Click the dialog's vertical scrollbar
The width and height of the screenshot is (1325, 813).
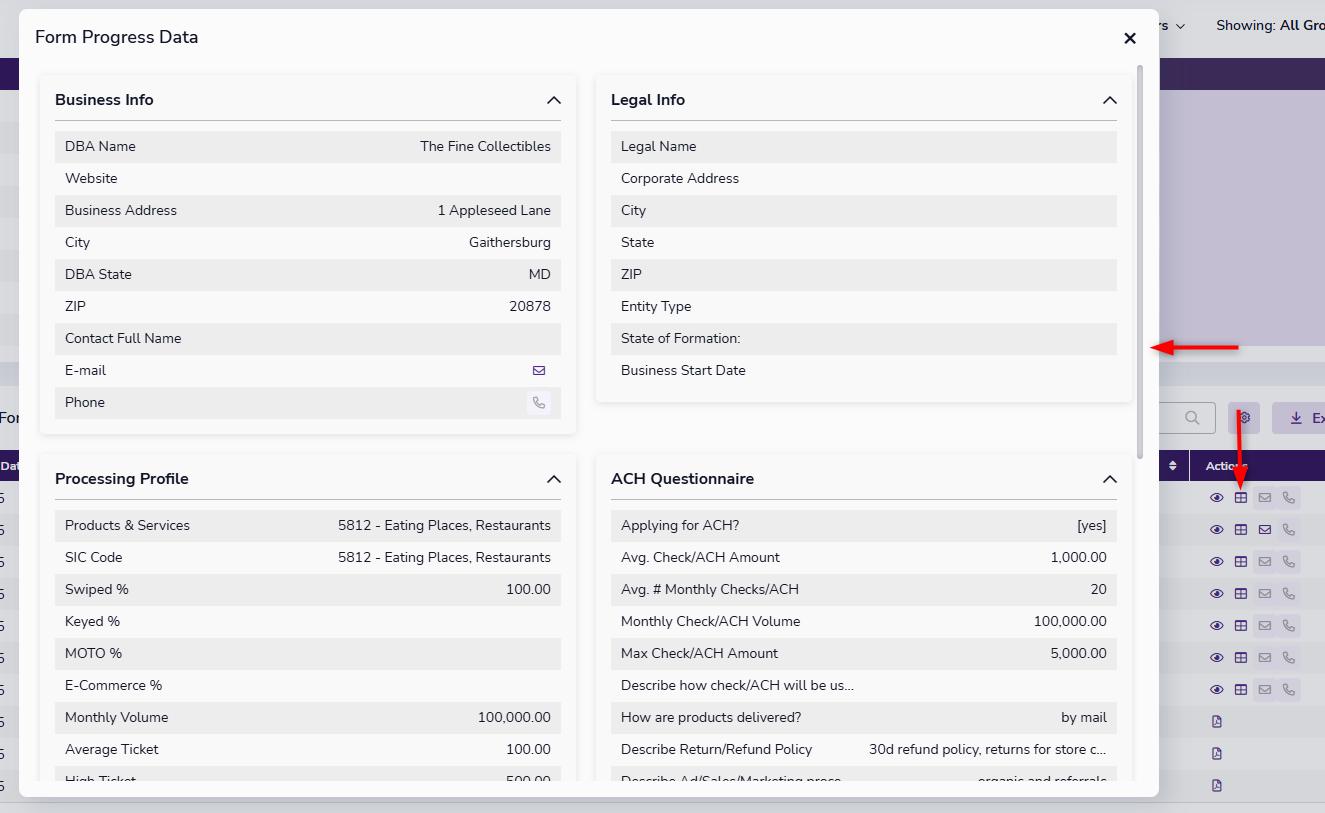pyautogui.click(x=1140, y=260)
